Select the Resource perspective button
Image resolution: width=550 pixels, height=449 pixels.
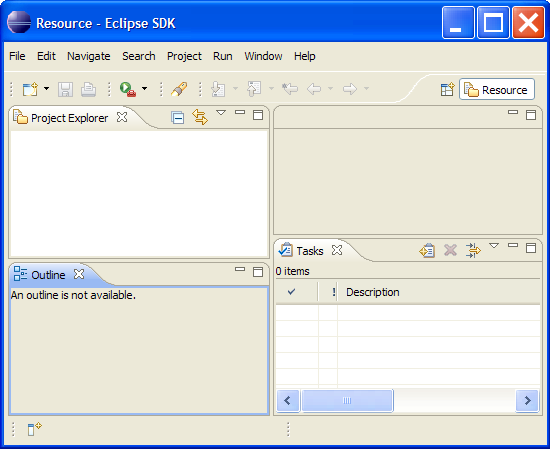coord(497,90)
